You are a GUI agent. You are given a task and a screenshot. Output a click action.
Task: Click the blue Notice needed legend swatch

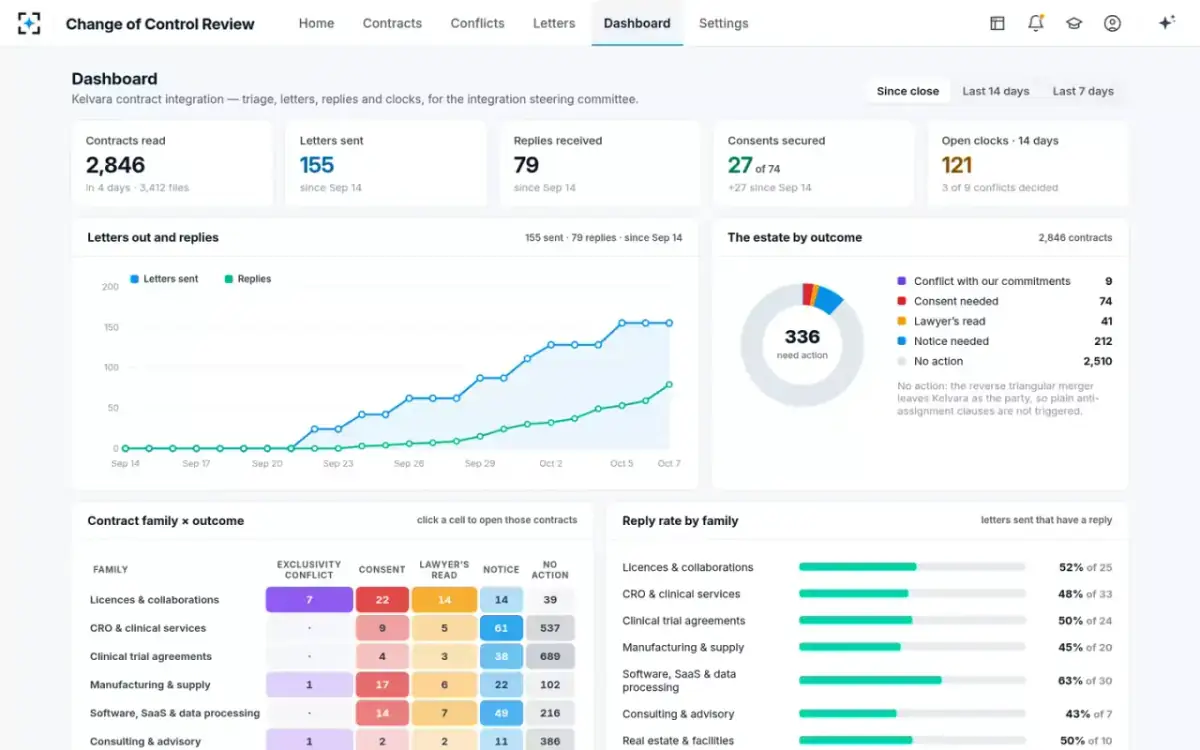[x=902, y=341]
